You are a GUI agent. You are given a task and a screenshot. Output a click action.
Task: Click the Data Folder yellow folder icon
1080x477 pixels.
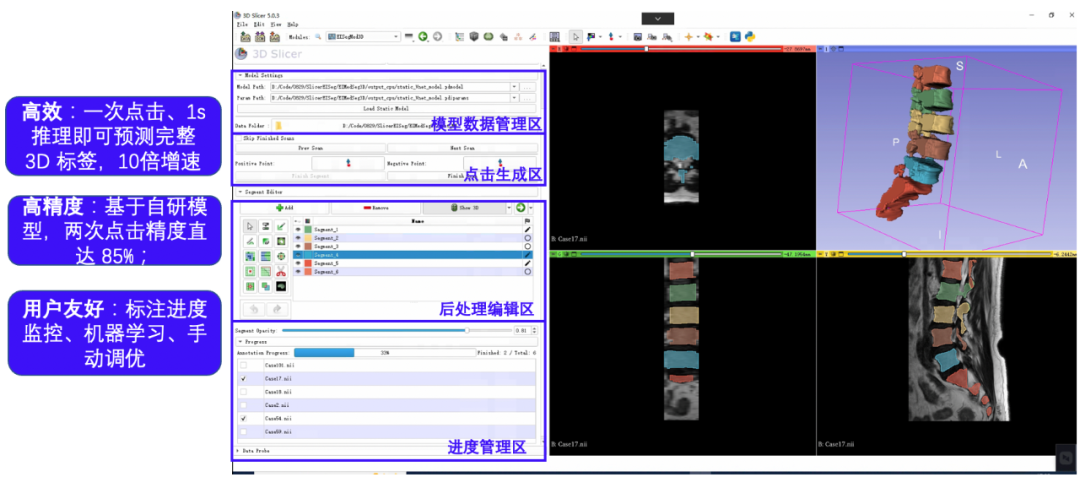278,126
